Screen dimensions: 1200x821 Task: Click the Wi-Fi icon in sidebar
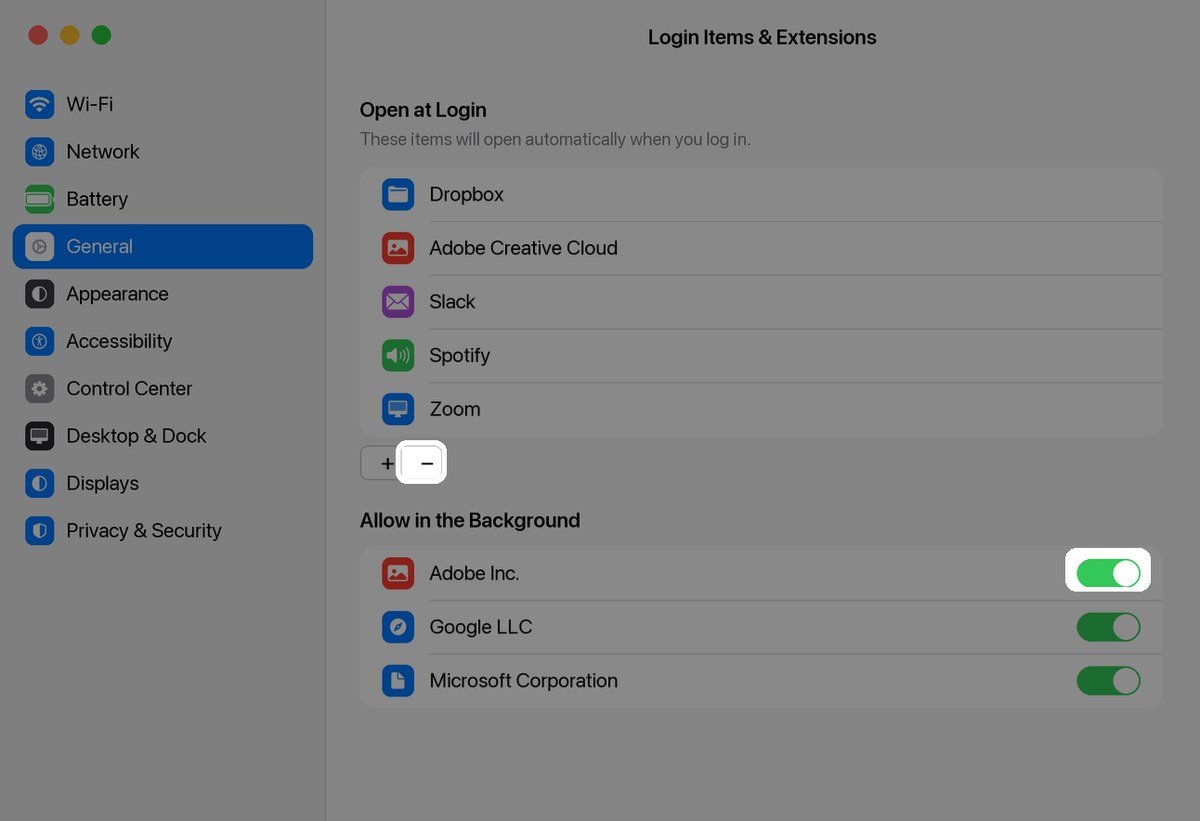tap(39, 104)
